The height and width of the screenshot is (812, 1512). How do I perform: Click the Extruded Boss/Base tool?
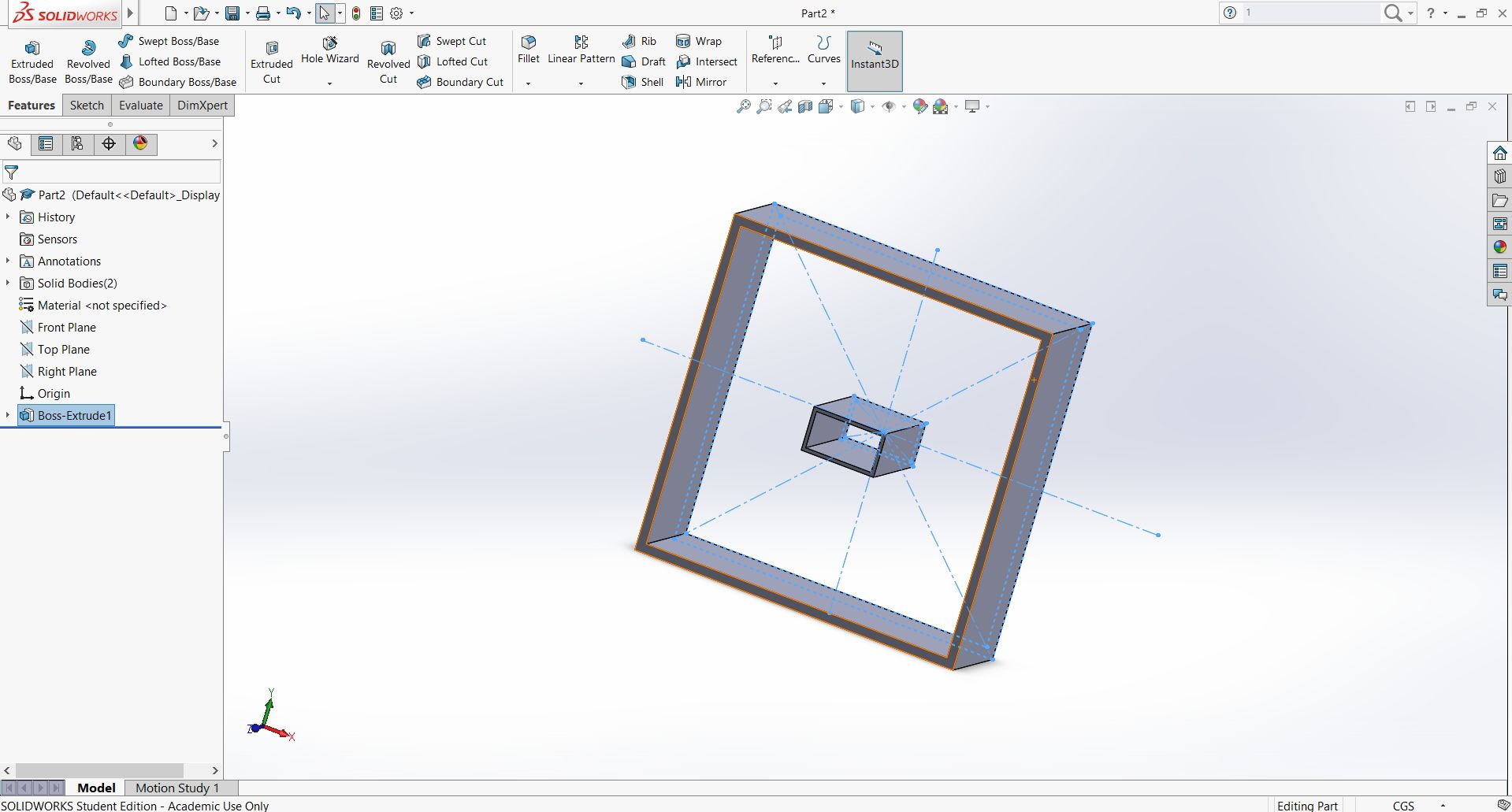point(32,62)
